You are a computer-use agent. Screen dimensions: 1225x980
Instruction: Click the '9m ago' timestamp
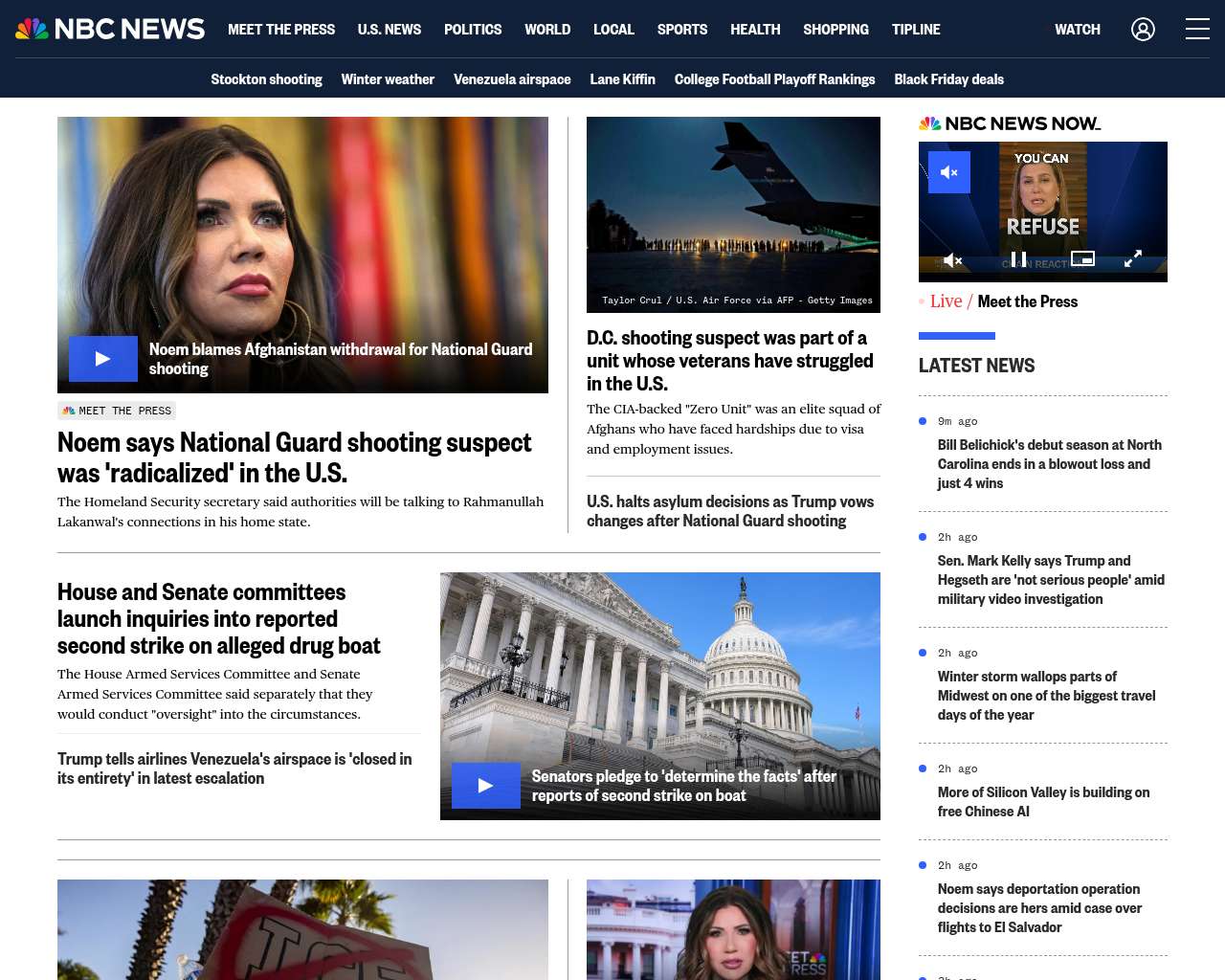pyautogui.click(x=958, y=421)
